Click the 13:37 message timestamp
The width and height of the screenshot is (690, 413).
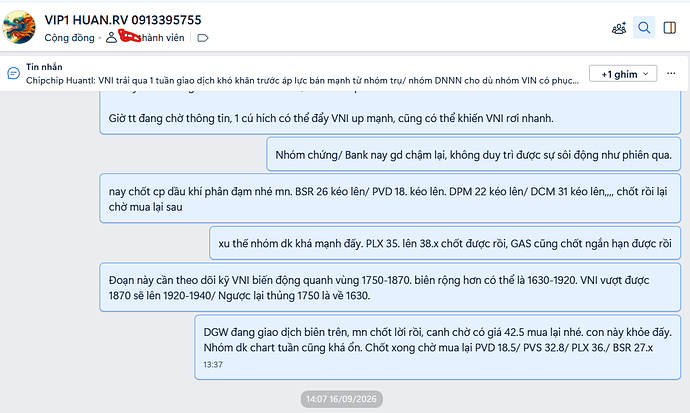(x=213, y=365)
